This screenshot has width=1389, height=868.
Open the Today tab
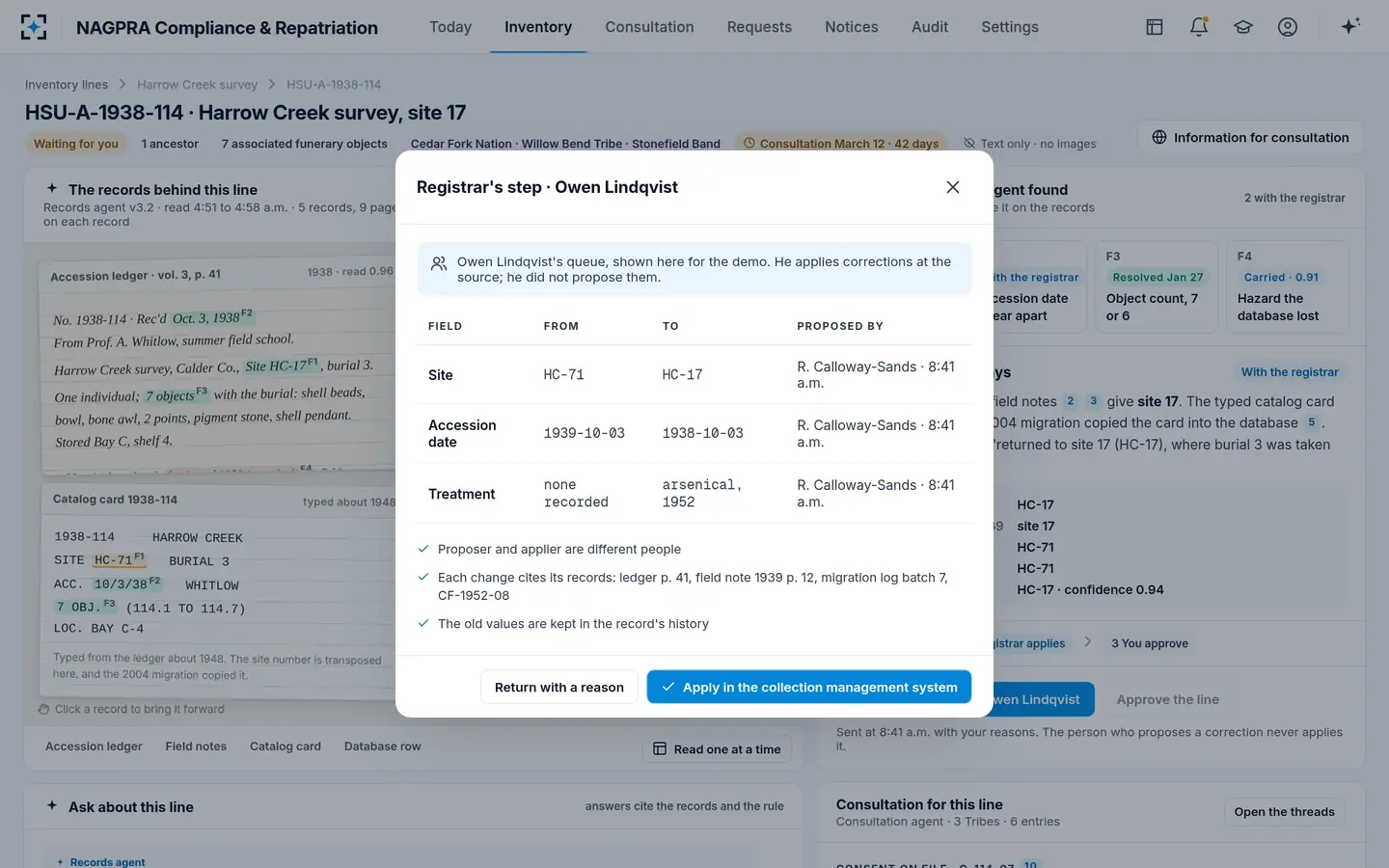point(450,27)
